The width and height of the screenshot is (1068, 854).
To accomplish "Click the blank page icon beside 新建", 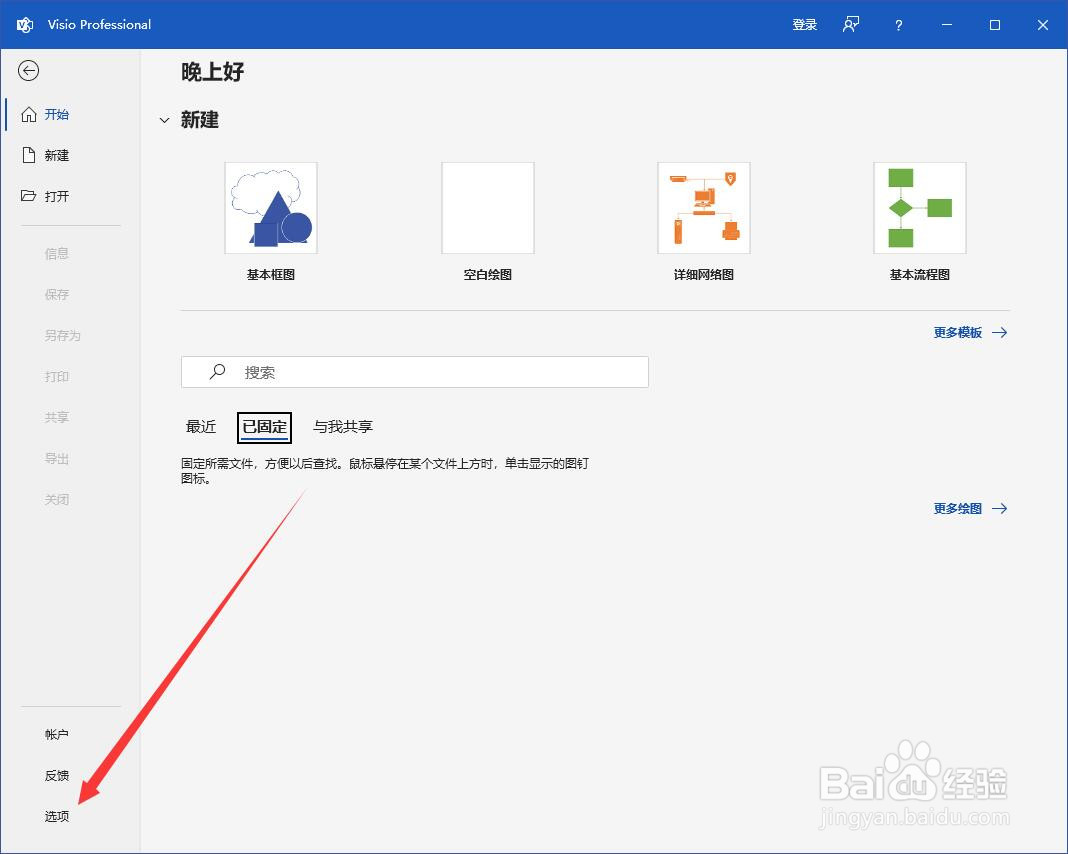I will (x=29, y=155).
